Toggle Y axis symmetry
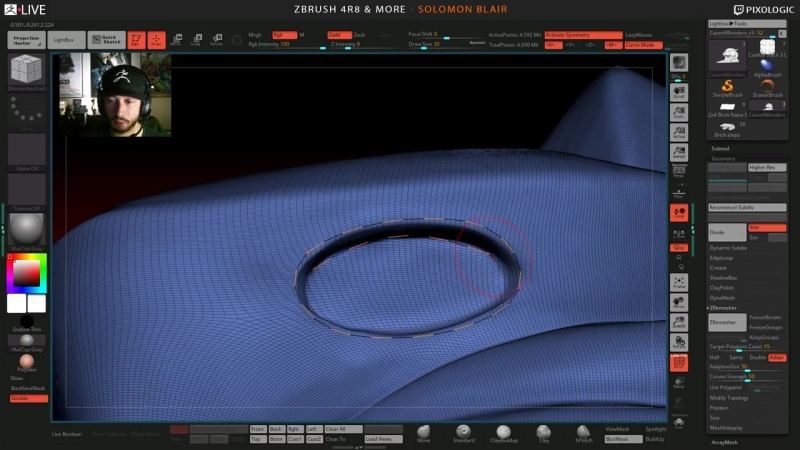The height and width of the screenshot is (450, 800). pos(570,45)
